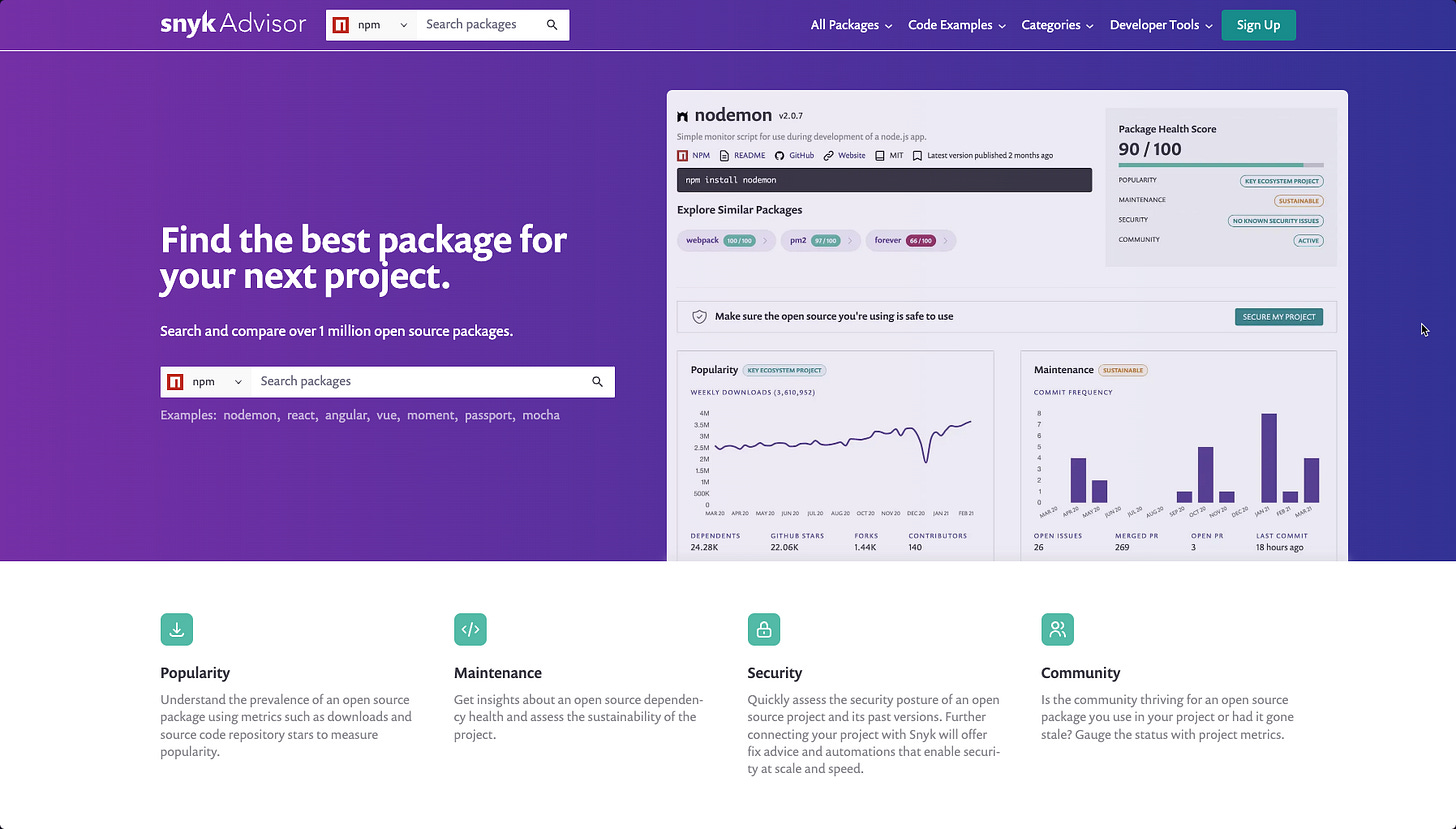
Task: Click the package health score progress bar
Action: pos(1221,165)
